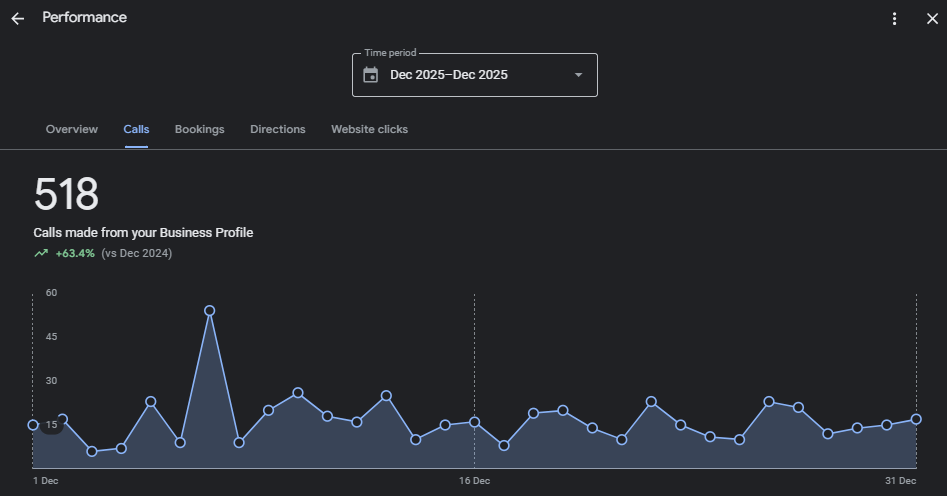
Task: Click the calendar icon in Time period
Action: point(371,75)
